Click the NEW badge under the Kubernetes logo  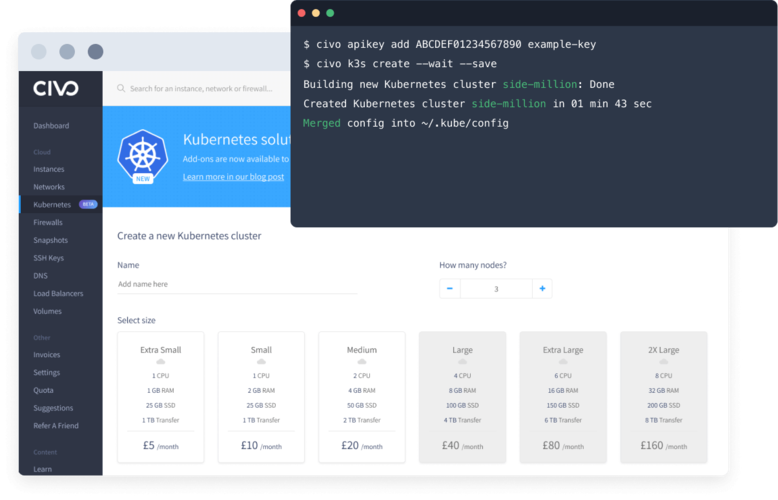[x=143, y=179]
